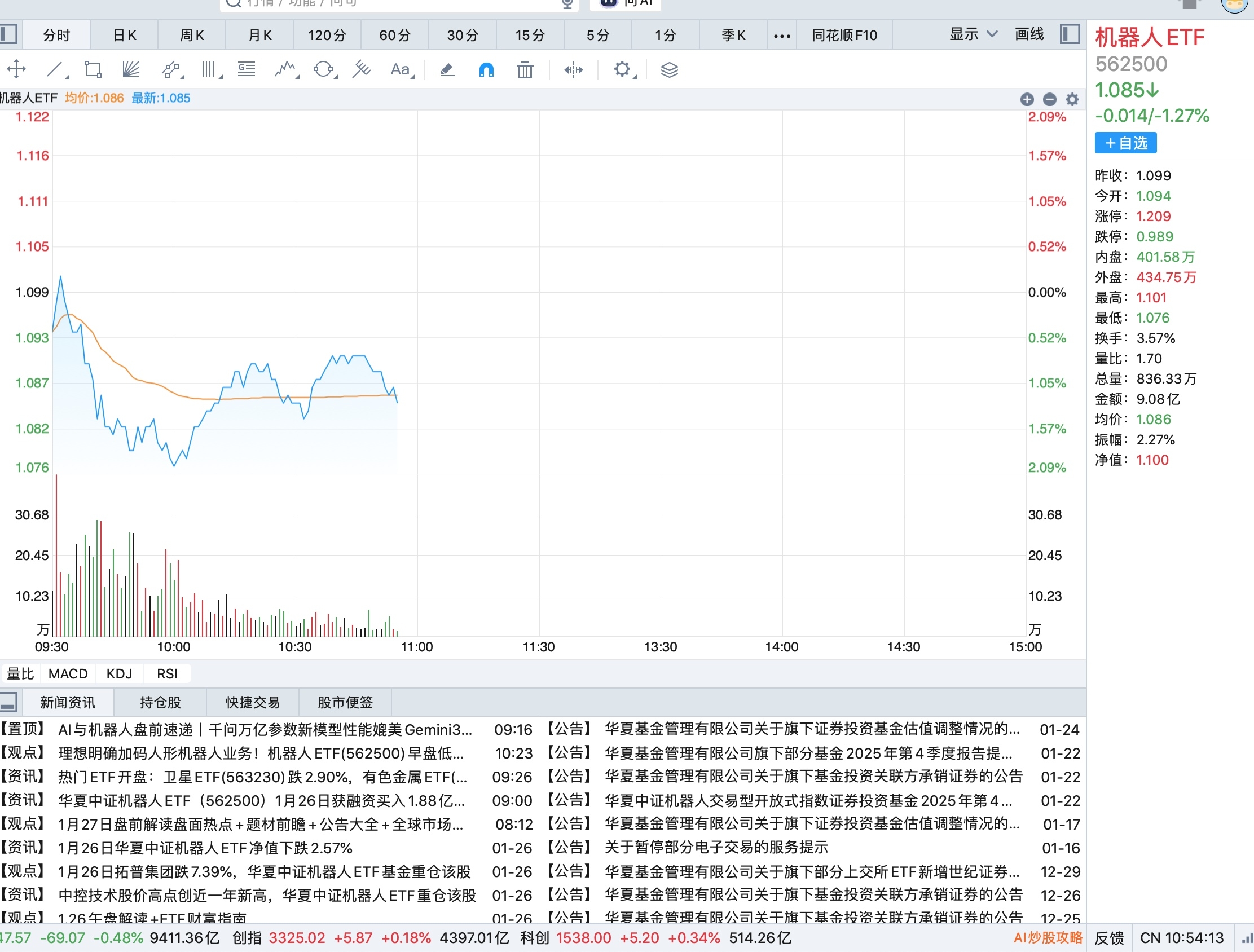
Task: Choose the Gann fan lines tool
Action: click(x=131, y=70)
